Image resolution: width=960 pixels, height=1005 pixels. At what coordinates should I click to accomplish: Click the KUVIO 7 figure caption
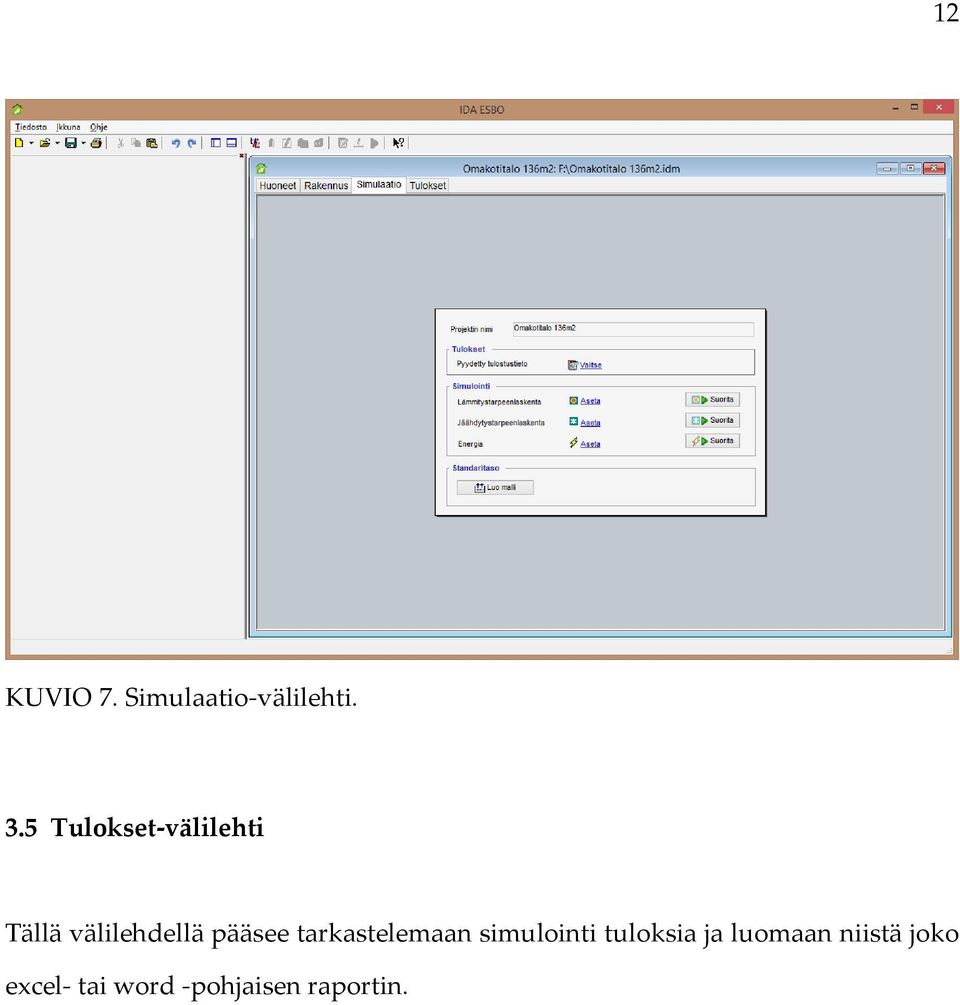[181, 697]
